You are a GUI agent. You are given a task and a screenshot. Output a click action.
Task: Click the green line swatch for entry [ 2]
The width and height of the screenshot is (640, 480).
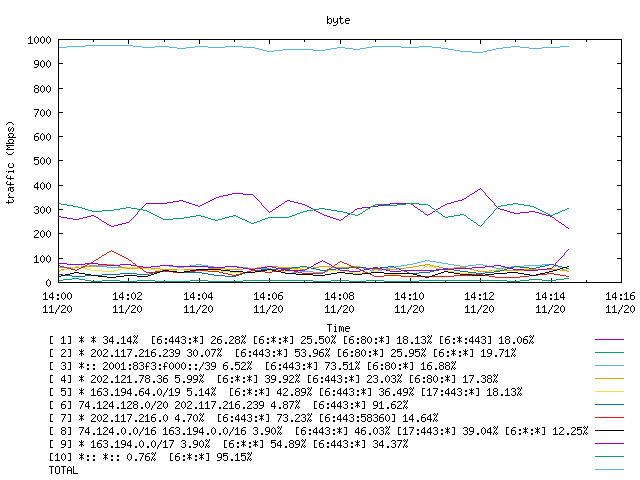(x=609, y=352)
